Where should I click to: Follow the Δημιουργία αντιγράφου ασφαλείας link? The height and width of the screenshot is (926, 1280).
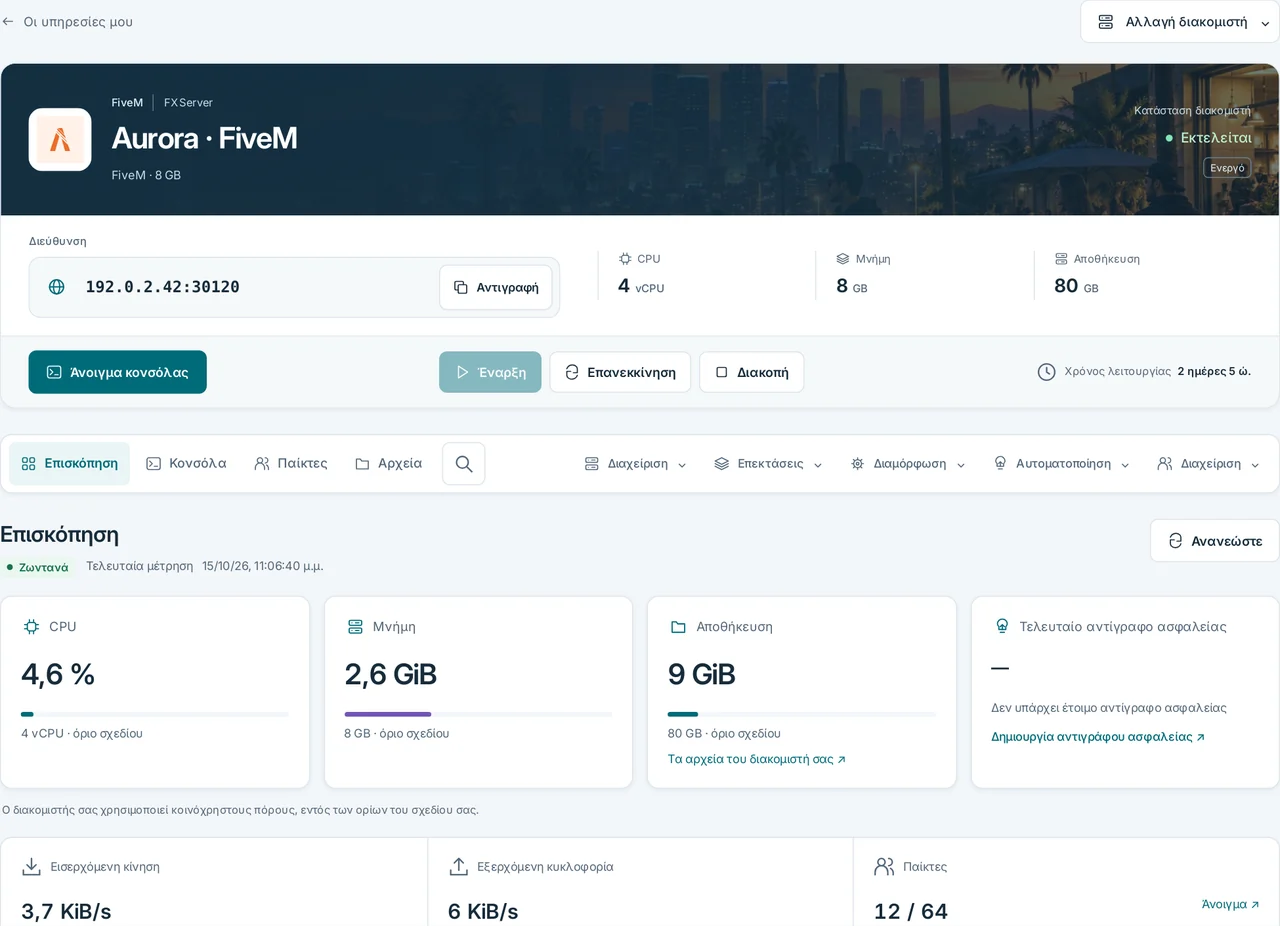coord(1098,737)
